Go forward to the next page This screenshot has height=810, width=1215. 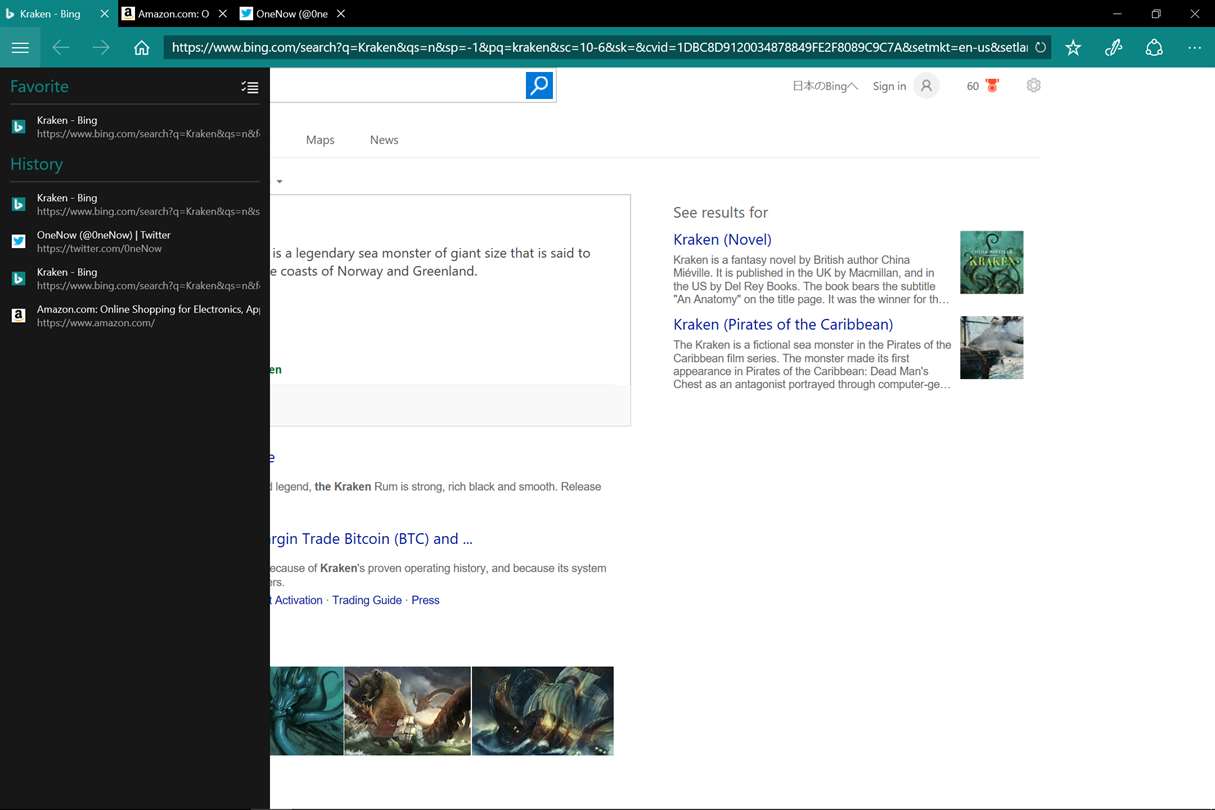click(x=101, y=47)
